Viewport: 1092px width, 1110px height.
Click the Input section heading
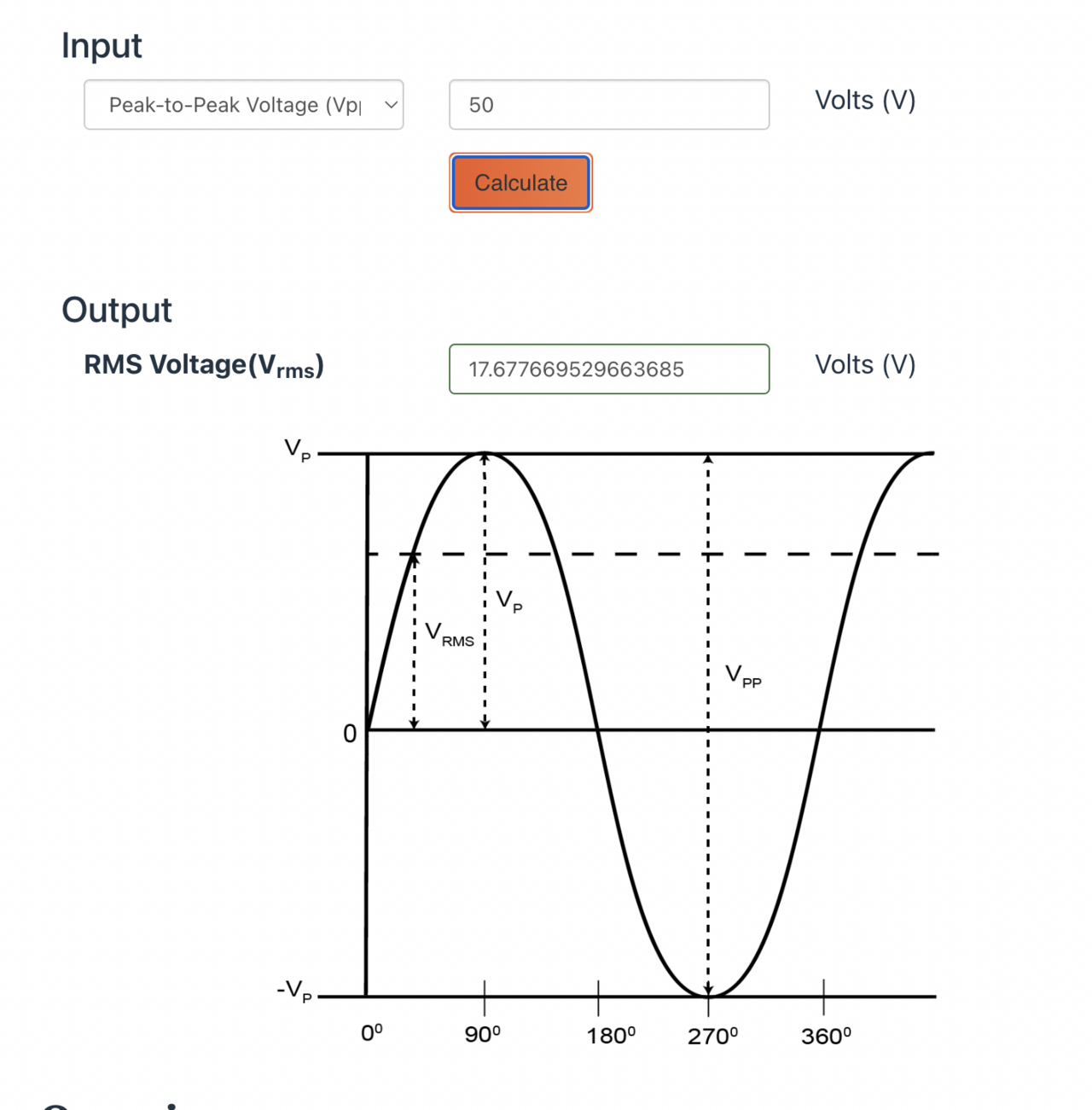click(x=102, y=46)
